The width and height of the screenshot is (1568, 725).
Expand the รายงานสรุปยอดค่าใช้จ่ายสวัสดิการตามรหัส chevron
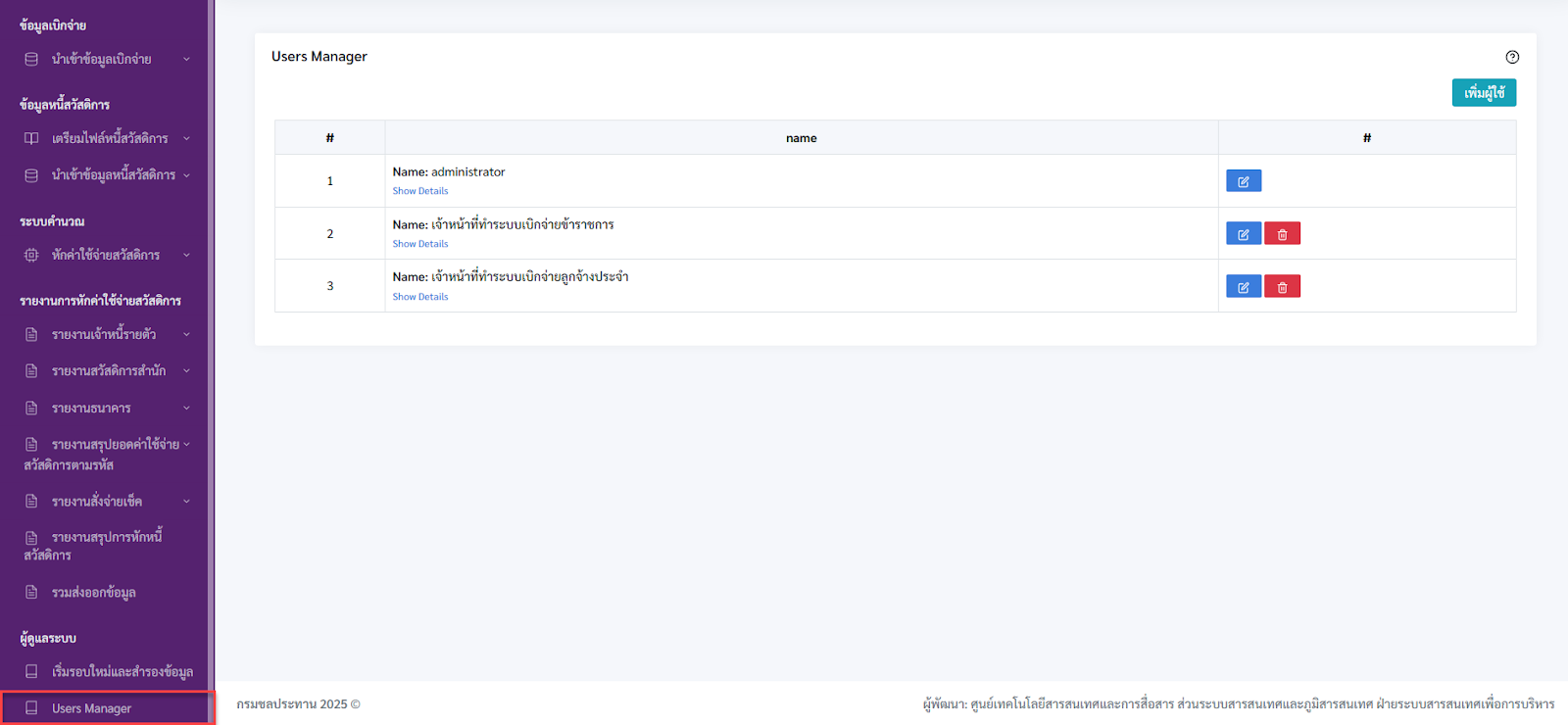[186, 444]
